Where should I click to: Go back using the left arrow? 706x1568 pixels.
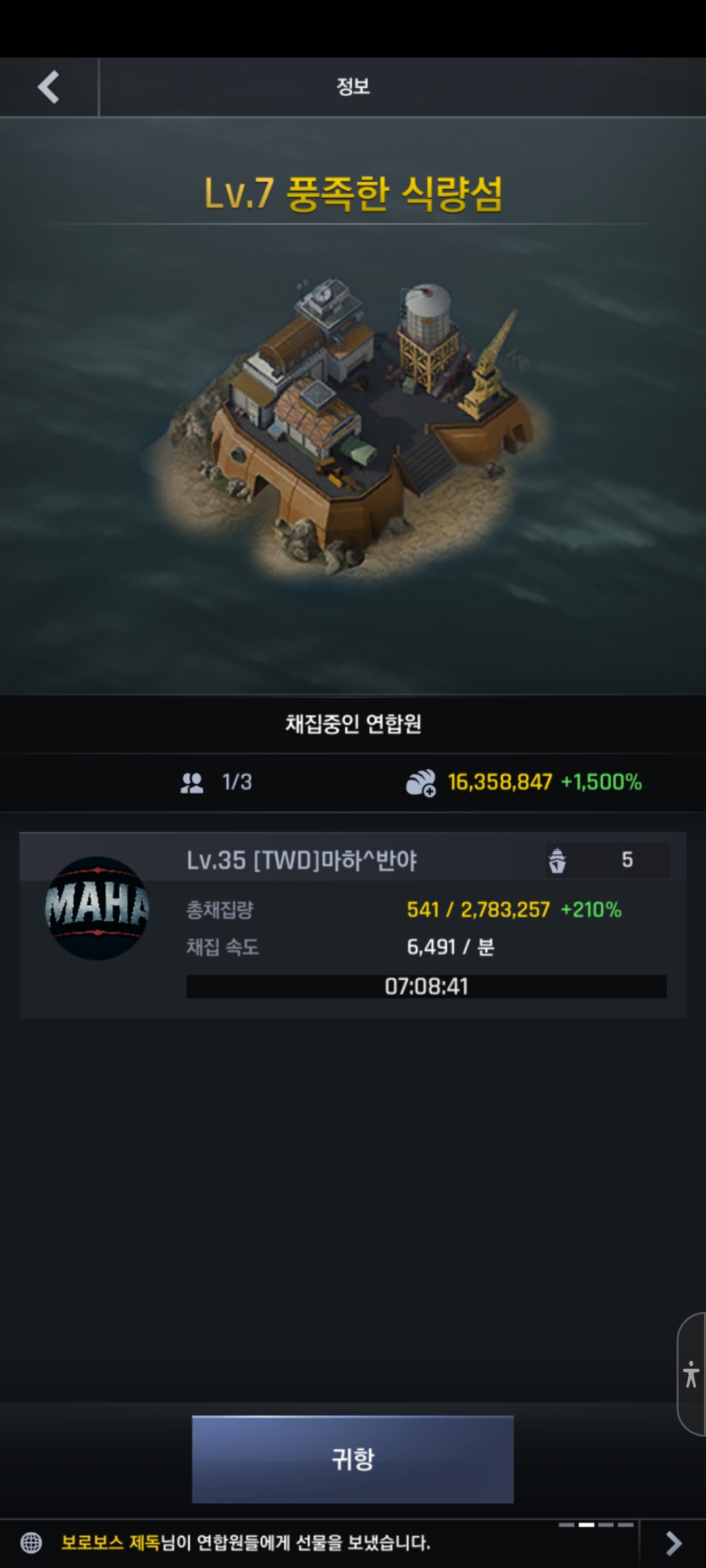click(x=48, y=87)
